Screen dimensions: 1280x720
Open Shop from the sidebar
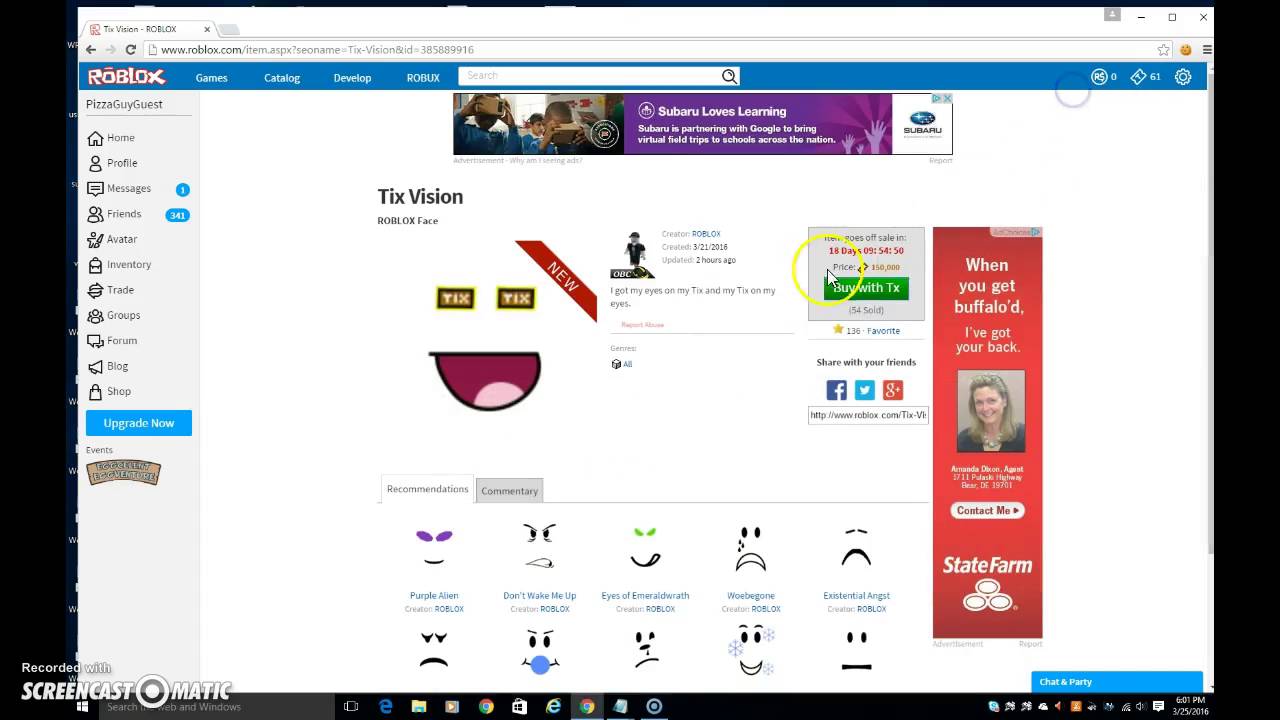[x=108, y=392]
